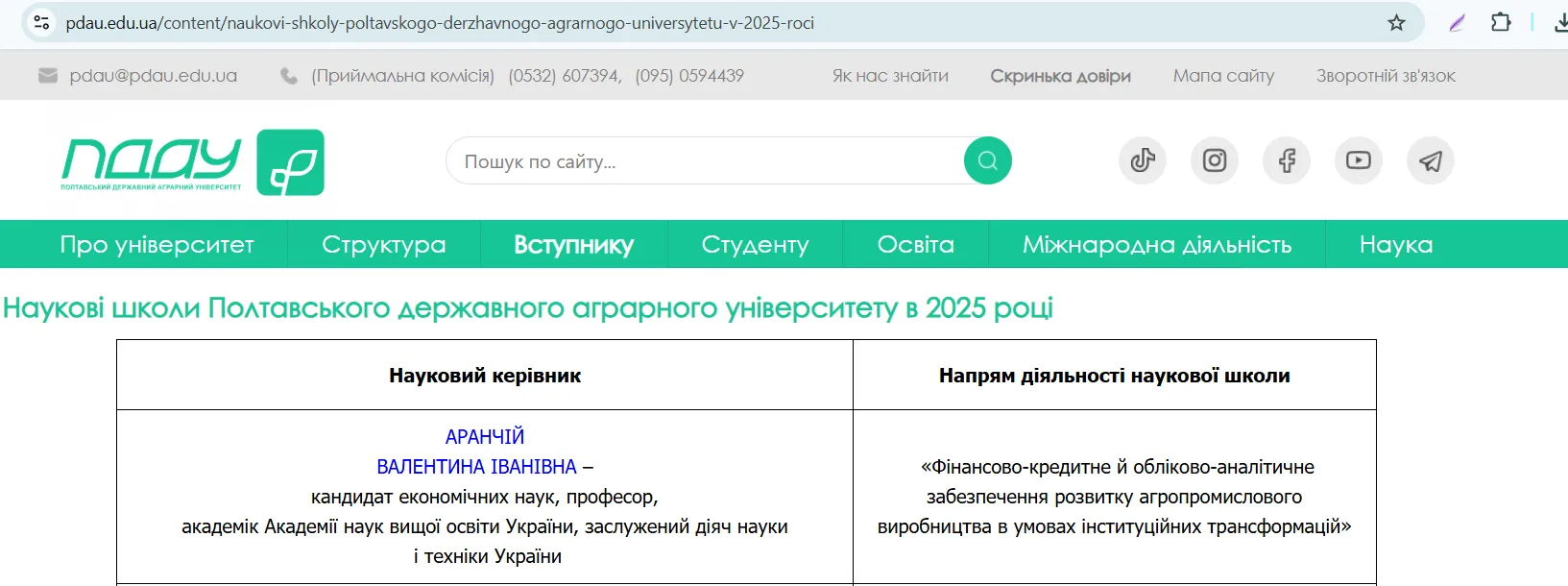Click the ПДАУ university logo
The image size is (1568, 586).
click(x=193, y=162)
